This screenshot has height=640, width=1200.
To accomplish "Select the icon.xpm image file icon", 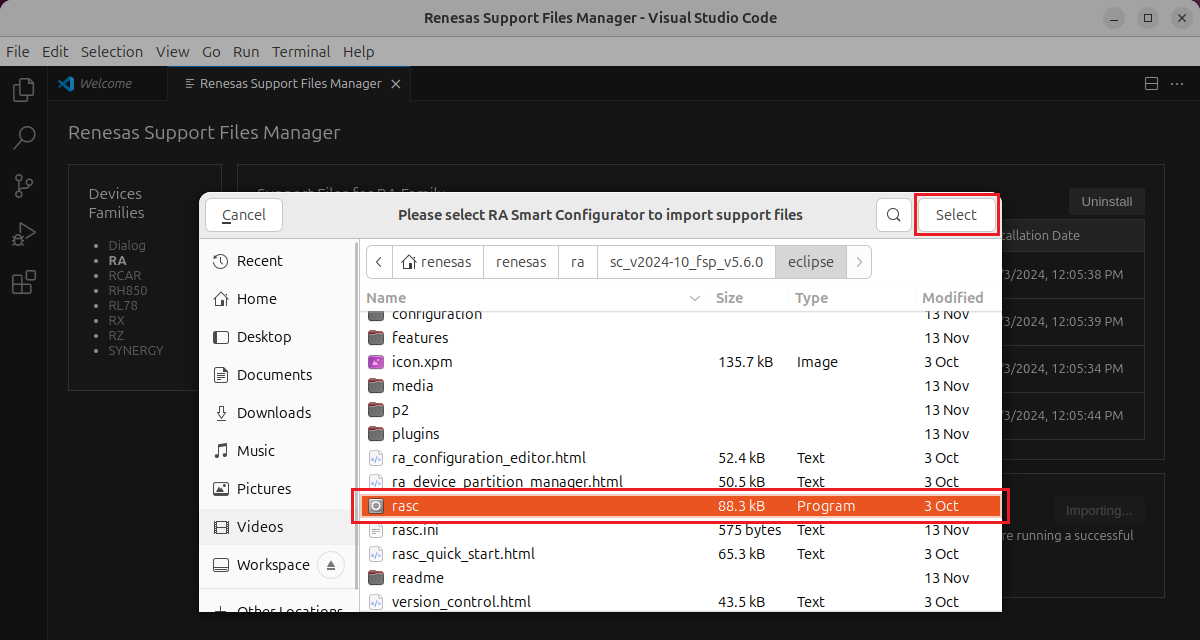I will tap(376, 362).
